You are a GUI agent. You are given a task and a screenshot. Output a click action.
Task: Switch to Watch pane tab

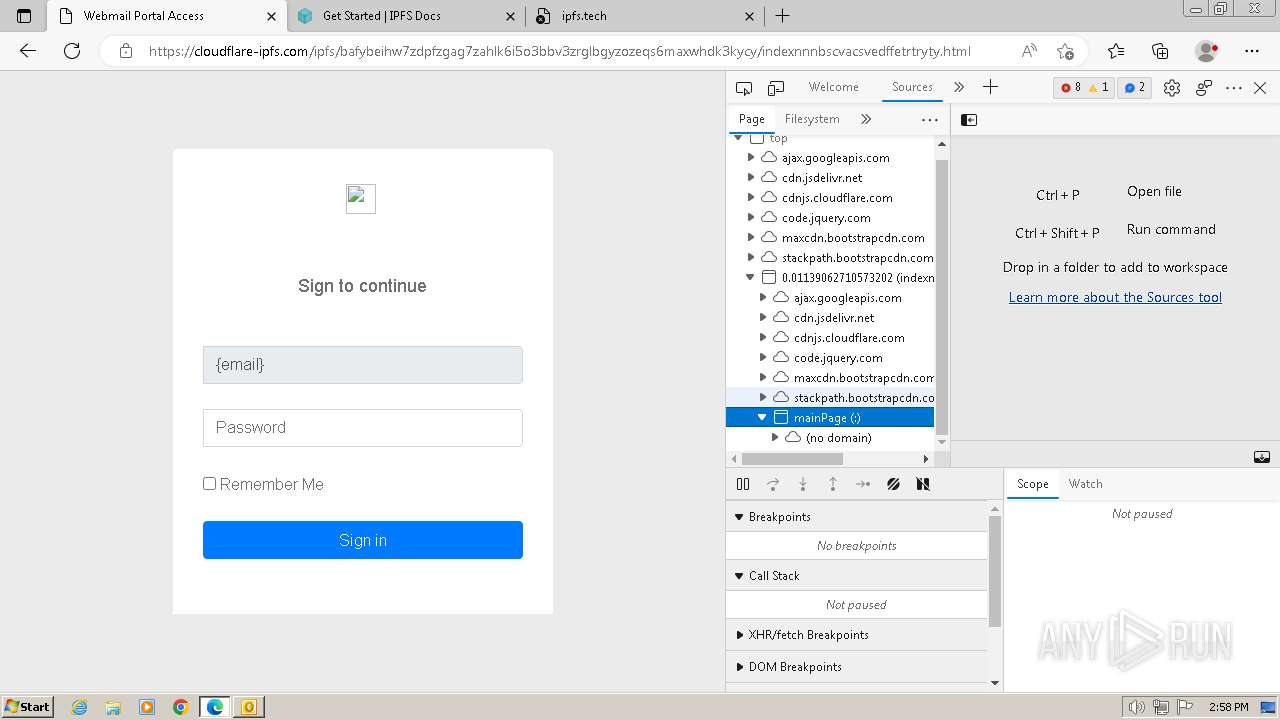[x=1085, y=484]
